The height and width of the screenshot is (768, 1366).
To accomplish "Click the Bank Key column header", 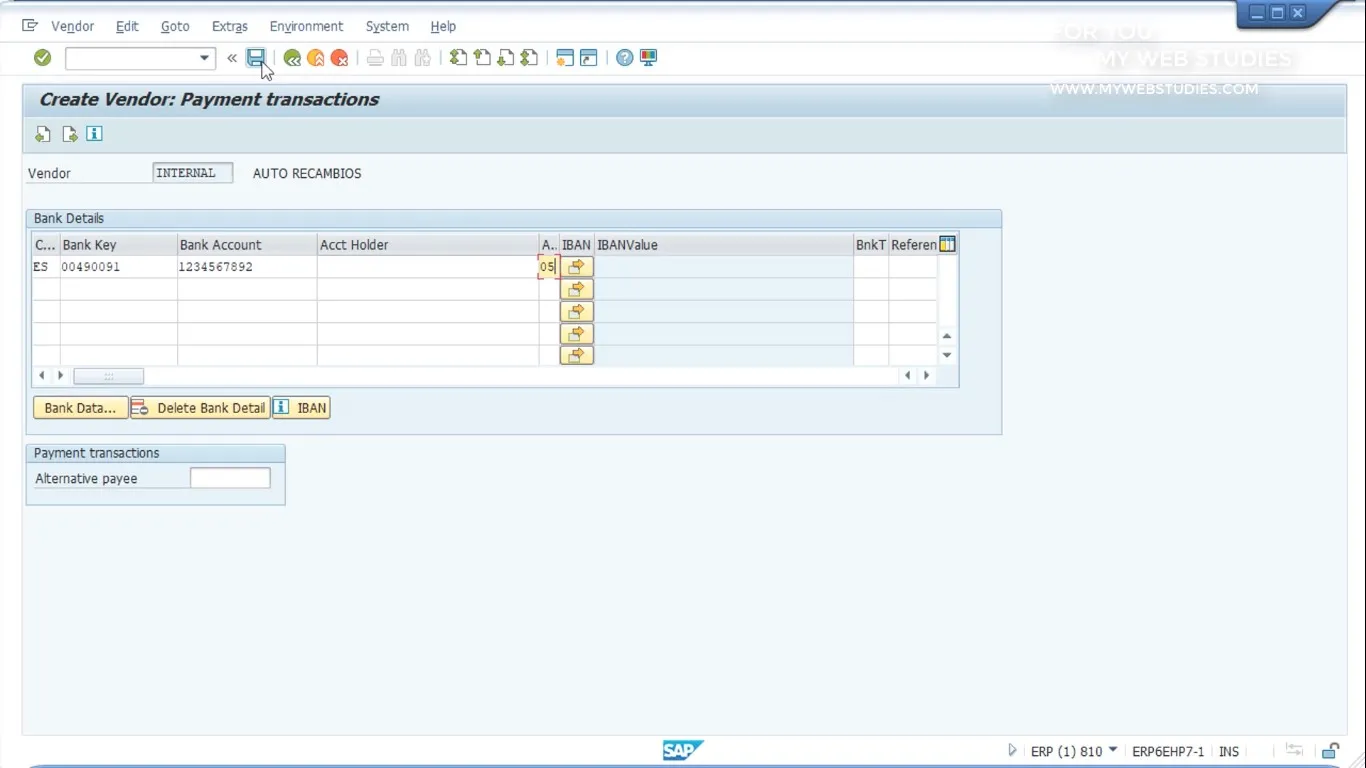I will coord(119,245).
